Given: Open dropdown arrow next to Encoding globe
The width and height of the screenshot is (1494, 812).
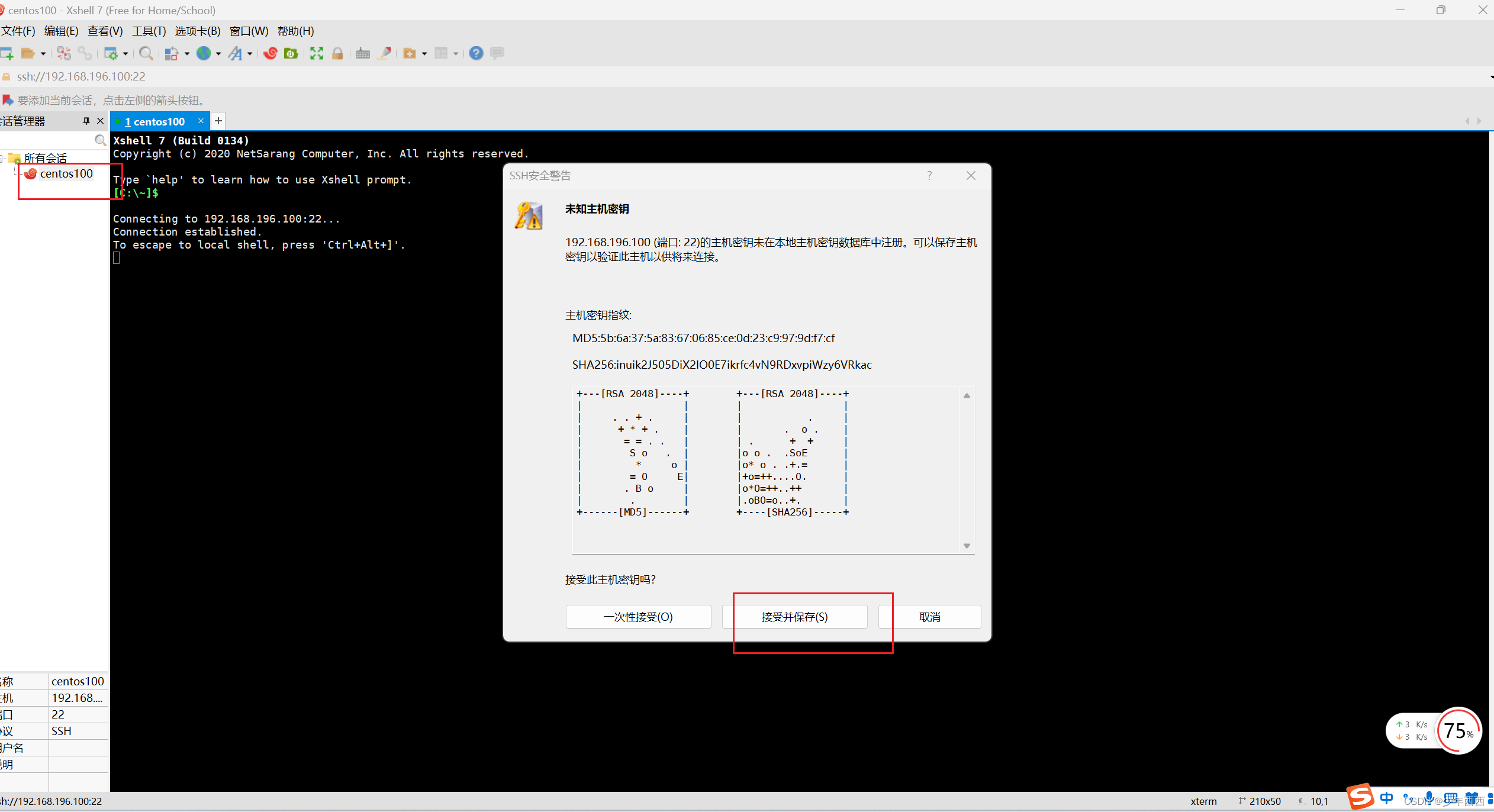Looking at the screenshot, I should pos(218,54).
